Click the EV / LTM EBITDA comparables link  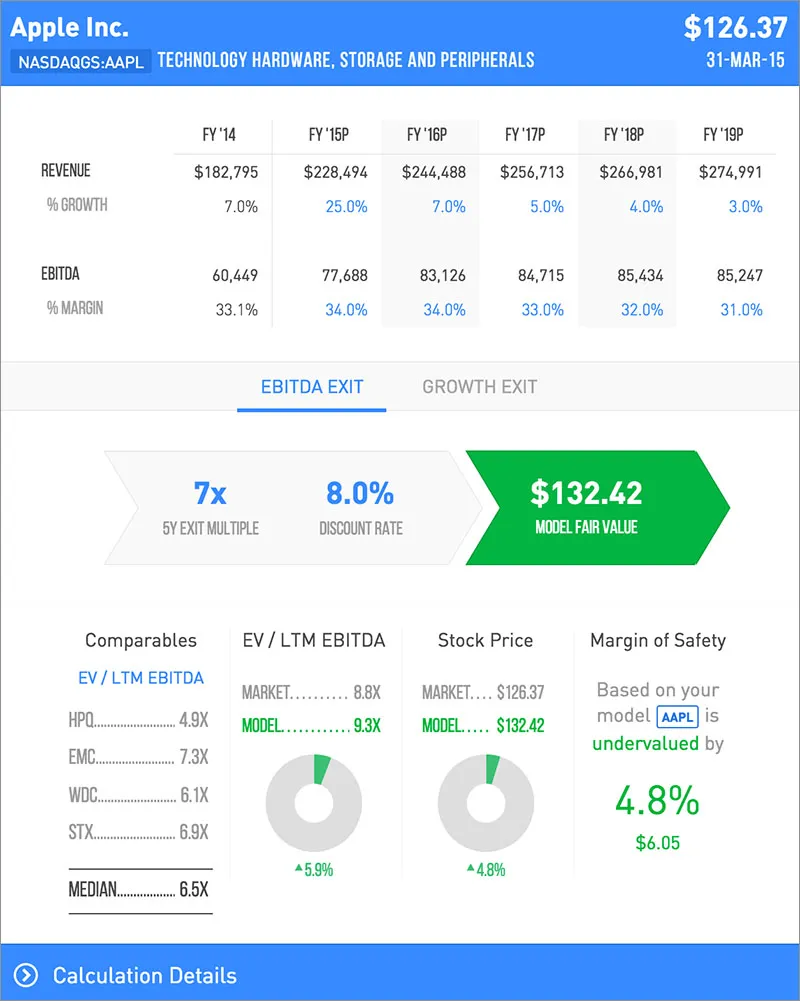click(140, 678)
